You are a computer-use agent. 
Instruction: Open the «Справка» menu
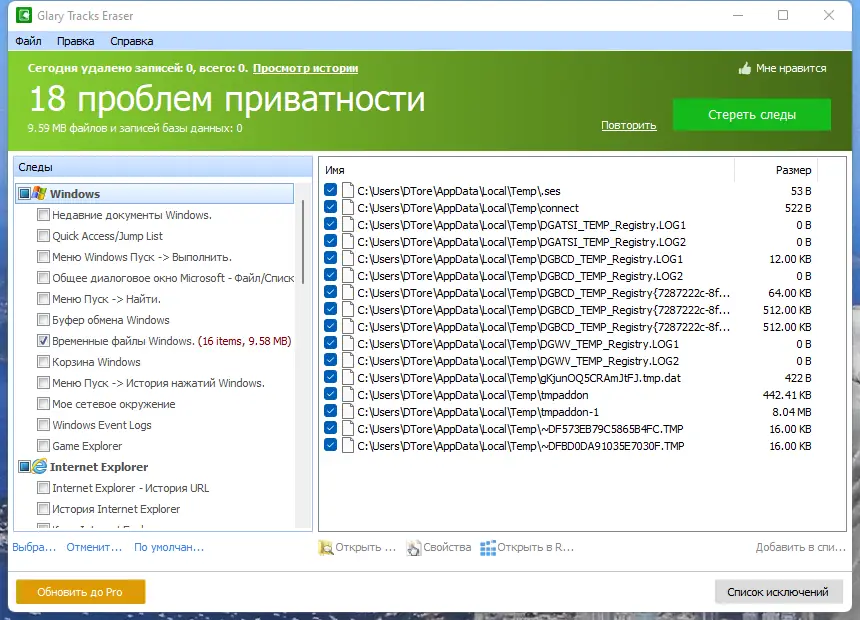(x=130, y=41)
